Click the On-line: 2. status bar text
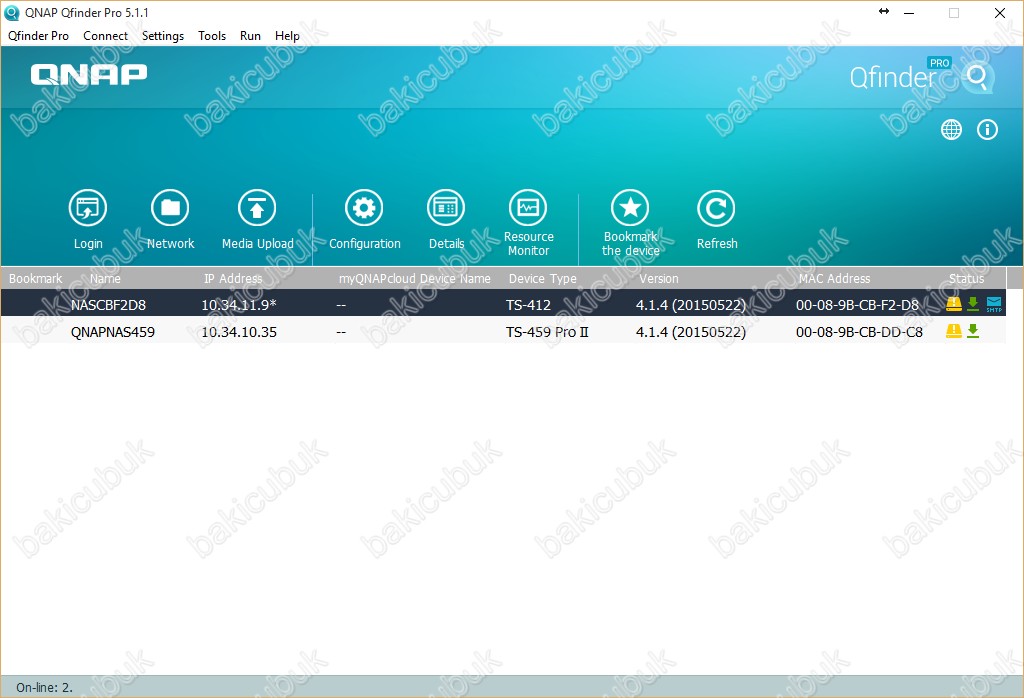The image size is (1024, 698). coord(44,687)
